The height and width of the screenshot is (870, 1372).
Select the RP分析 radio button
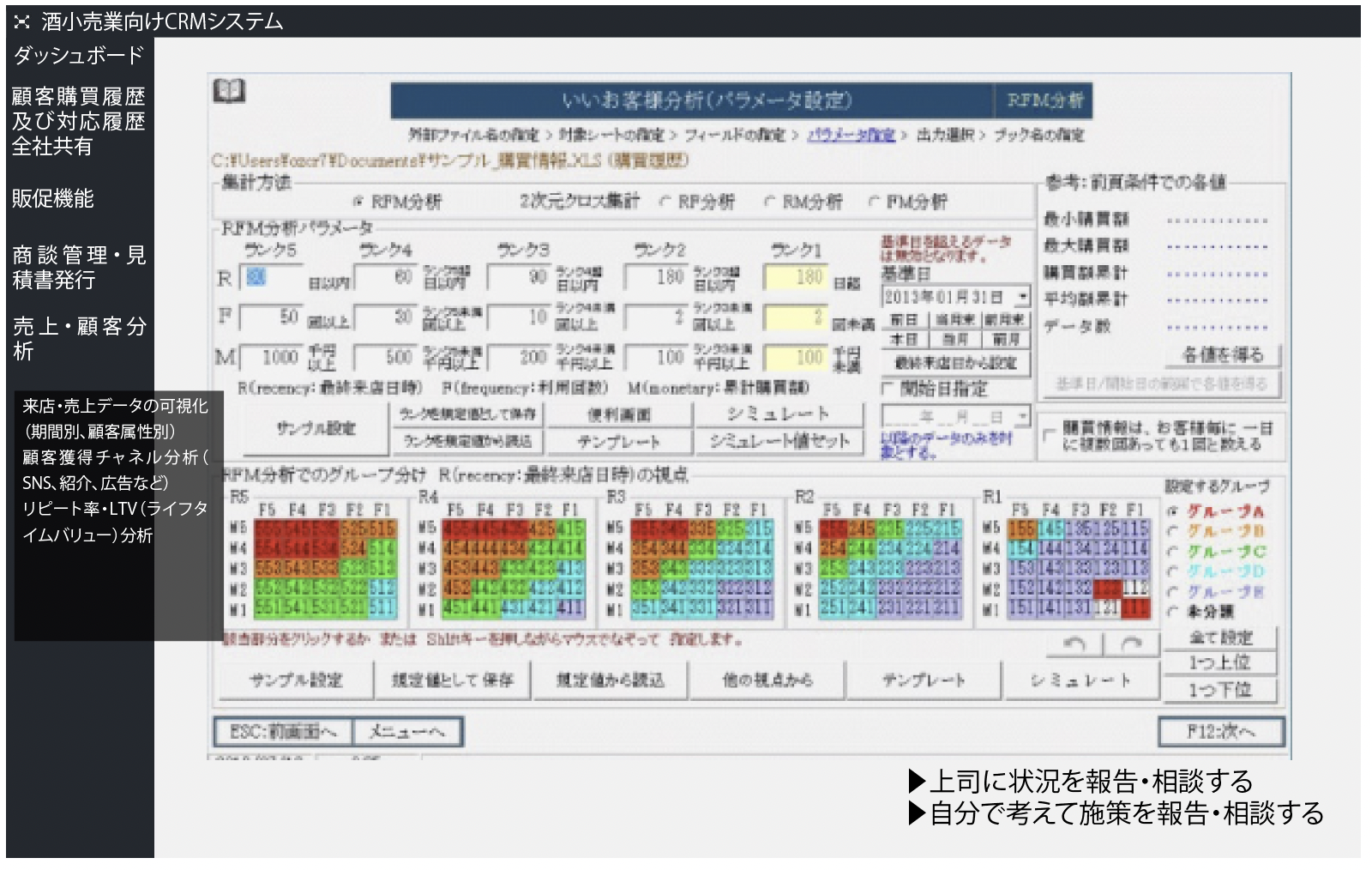click(665, 202)
